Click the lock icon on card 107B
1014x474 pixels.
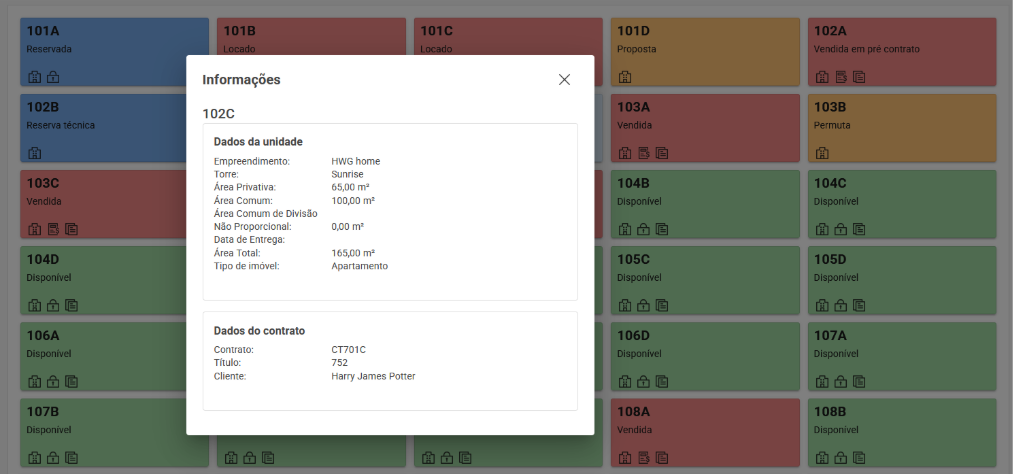(53, 458)
